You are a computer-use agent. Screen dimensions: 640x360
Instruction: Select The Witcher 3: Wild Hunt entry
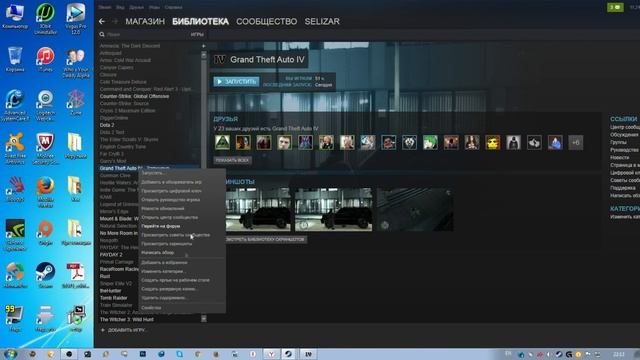pos(127,320)
